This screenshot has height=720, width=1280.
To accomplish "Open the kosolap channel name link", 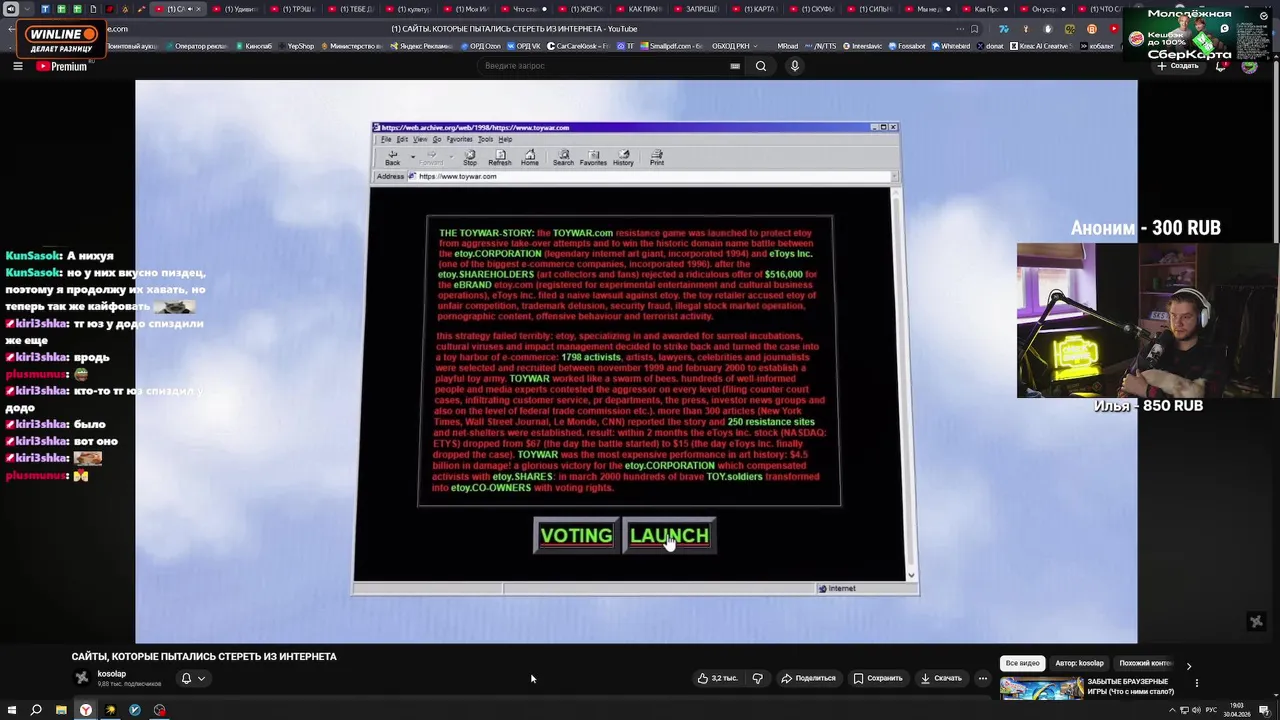I will [x=112, y=674].
